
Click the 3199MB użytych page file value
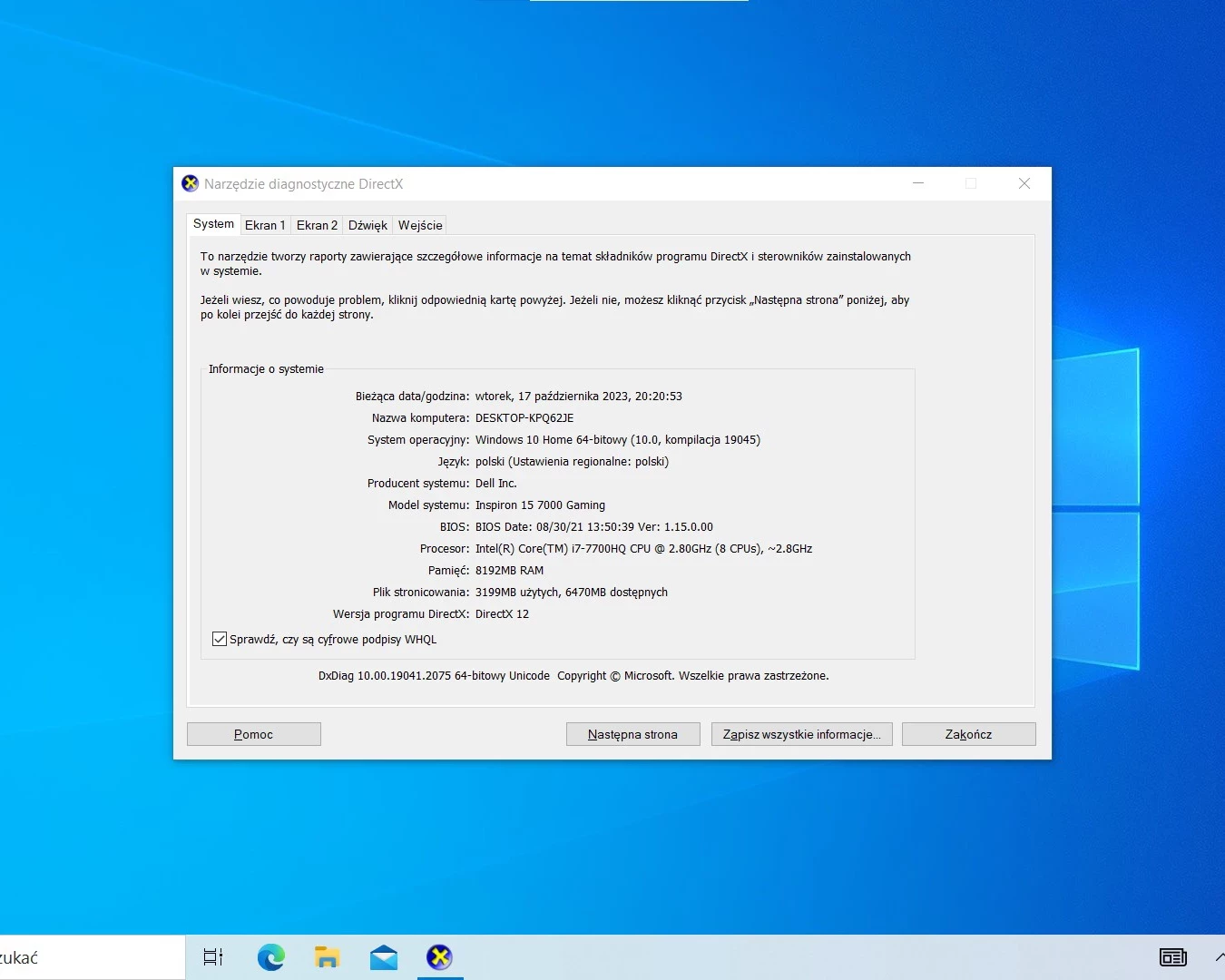click(x=572, y=593)
